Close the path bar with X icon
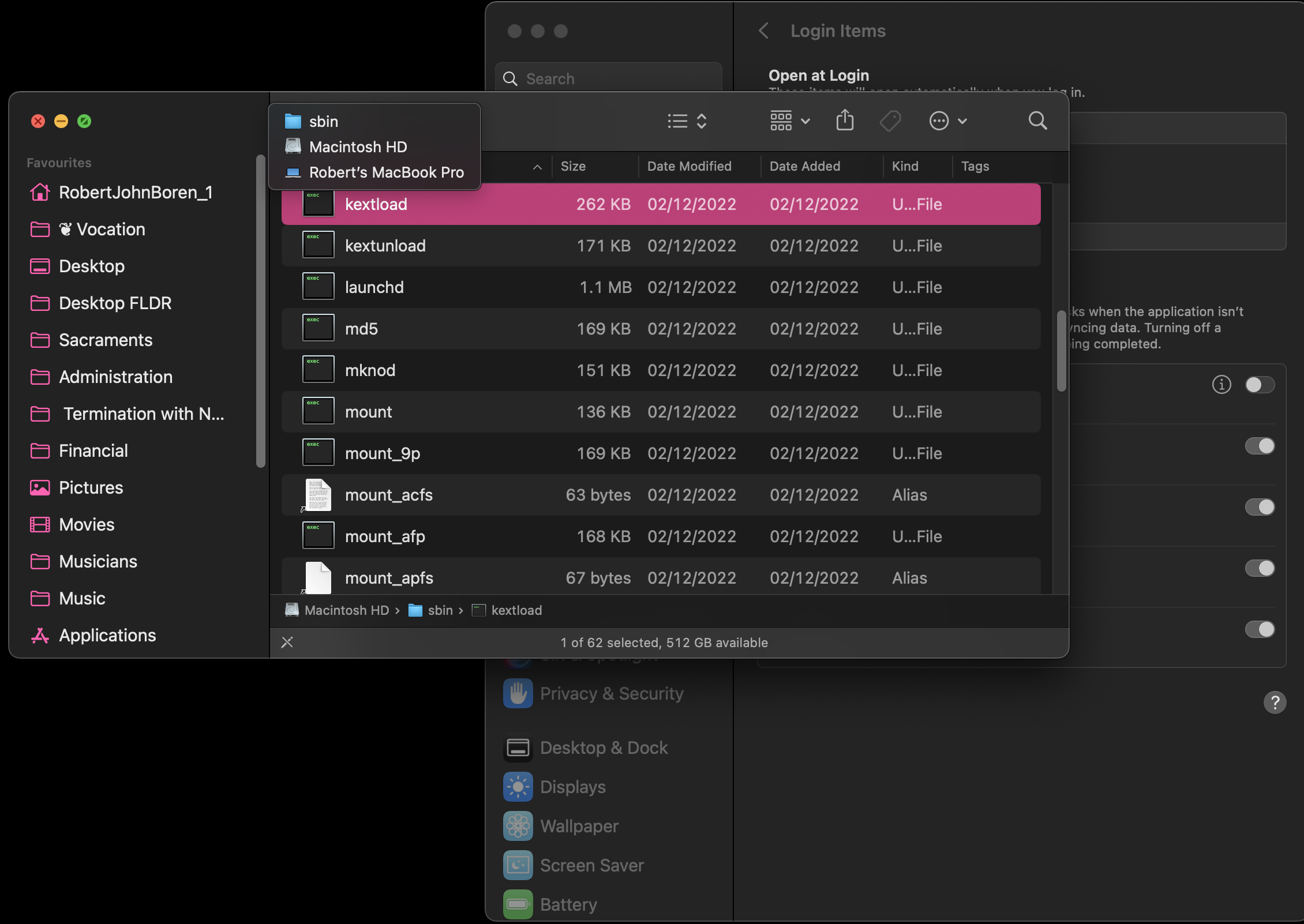This screenshot has height=924, width=1304. click(287, 642)
